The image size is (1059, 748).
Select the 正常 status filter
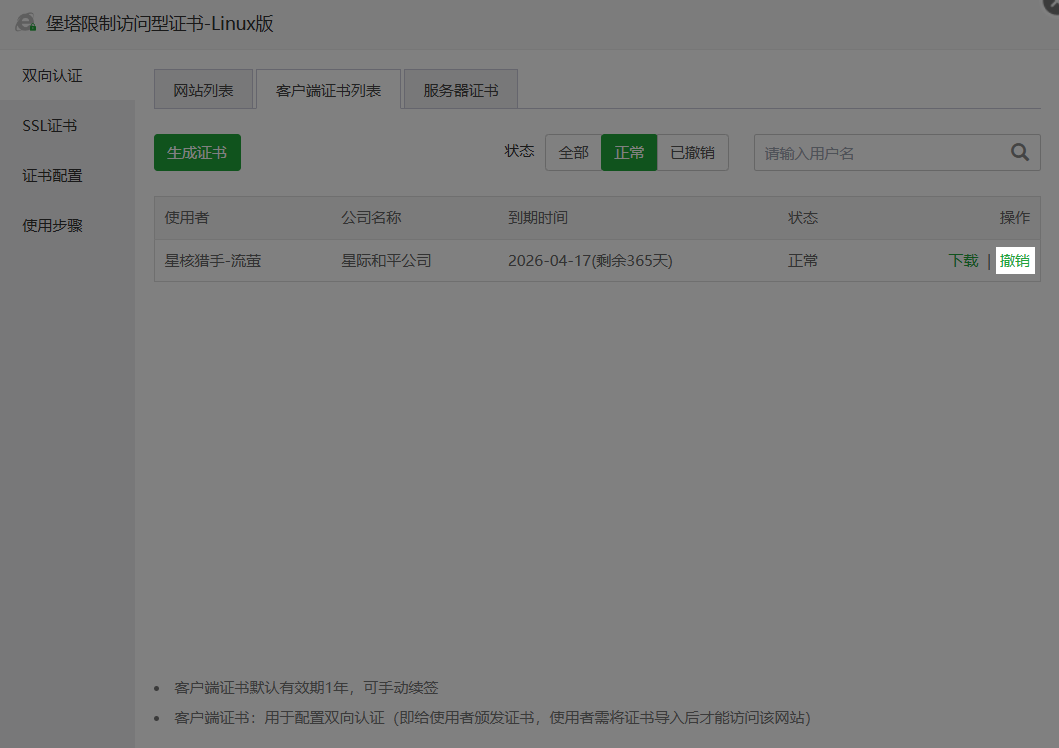[629, 151]
